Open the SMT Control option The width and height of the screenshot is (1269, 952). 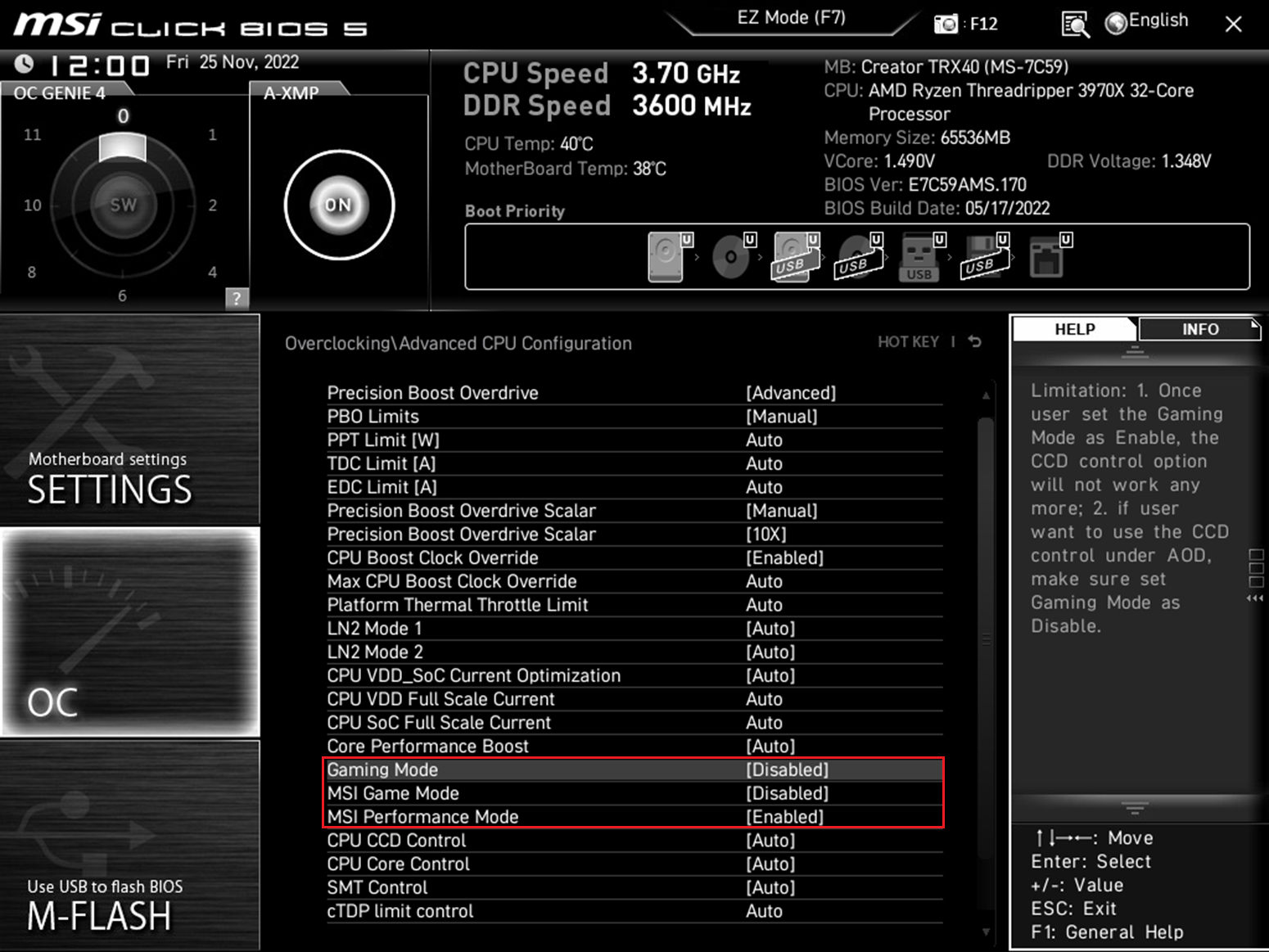[634, 887]
